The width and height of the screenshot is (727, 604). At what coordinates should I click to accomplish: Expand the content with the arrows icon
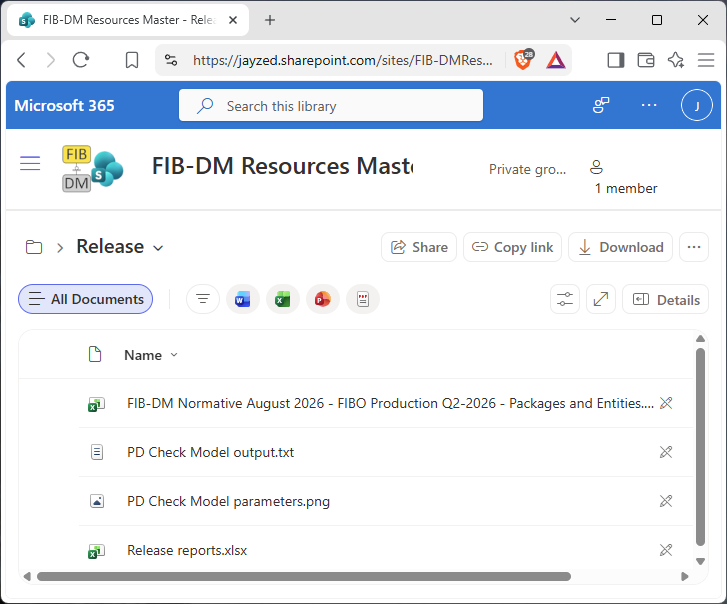(601, 299)
